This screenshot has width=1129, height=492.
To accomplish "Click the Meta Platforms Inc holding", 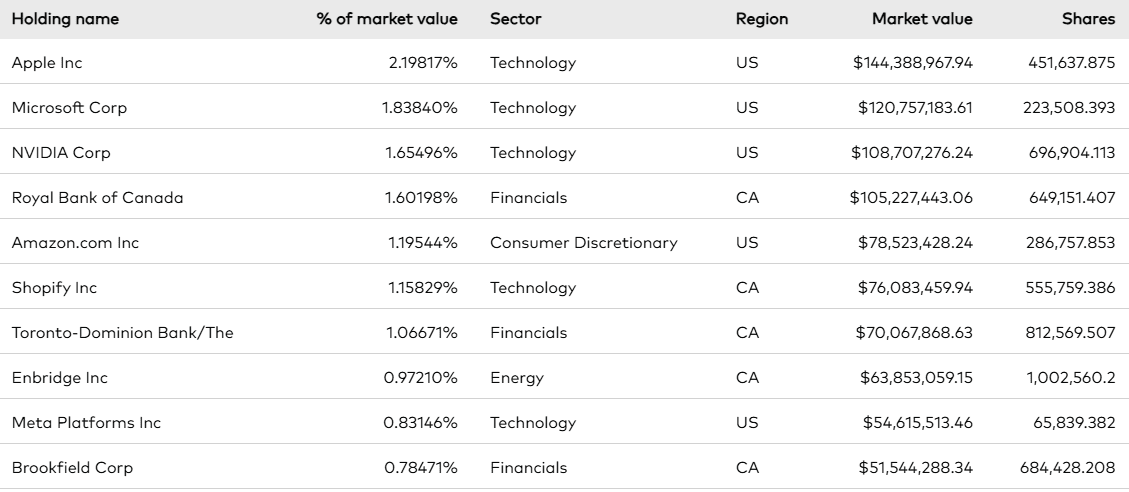I will point(86,423).
